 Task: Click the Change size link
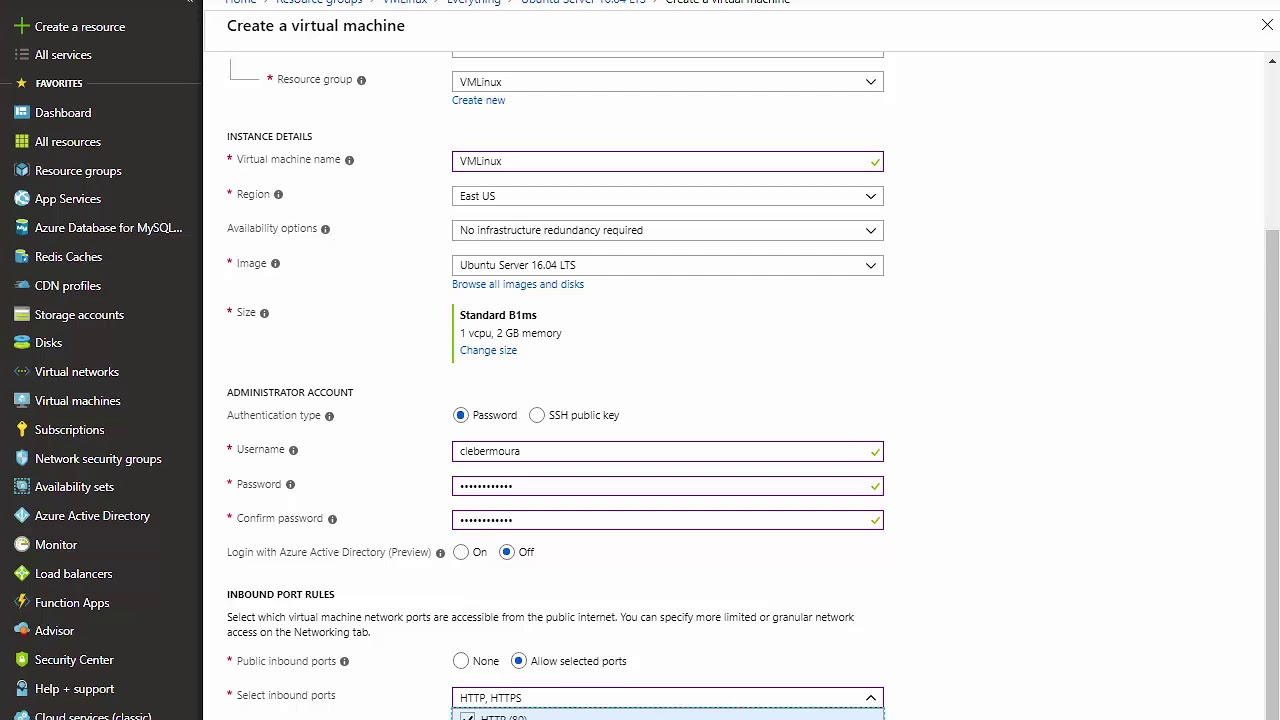(x=488, y=350)
